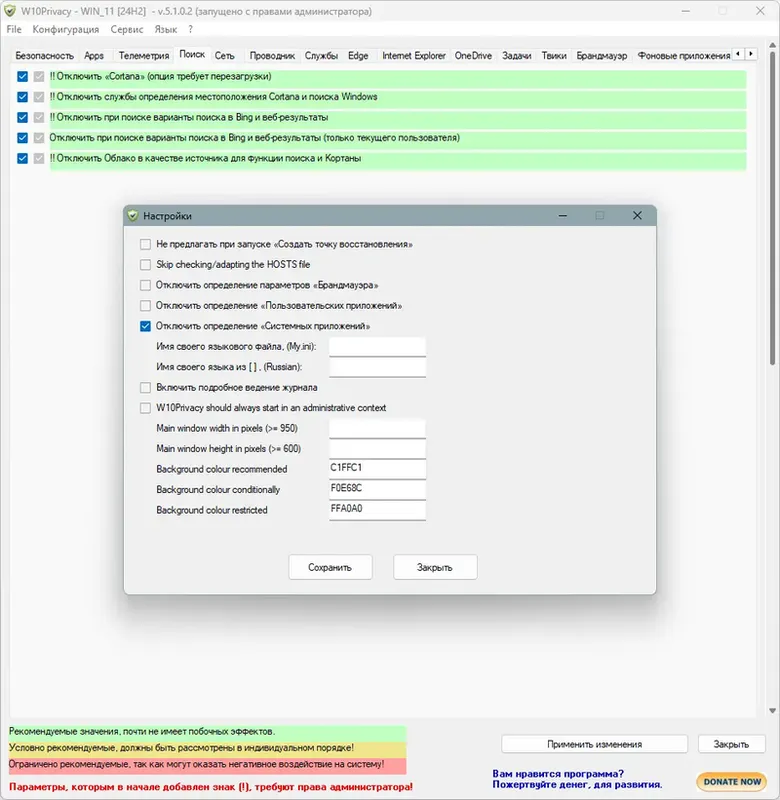
Task: Click Background colour restricted field FFA0A0
Action: point(378,509)
